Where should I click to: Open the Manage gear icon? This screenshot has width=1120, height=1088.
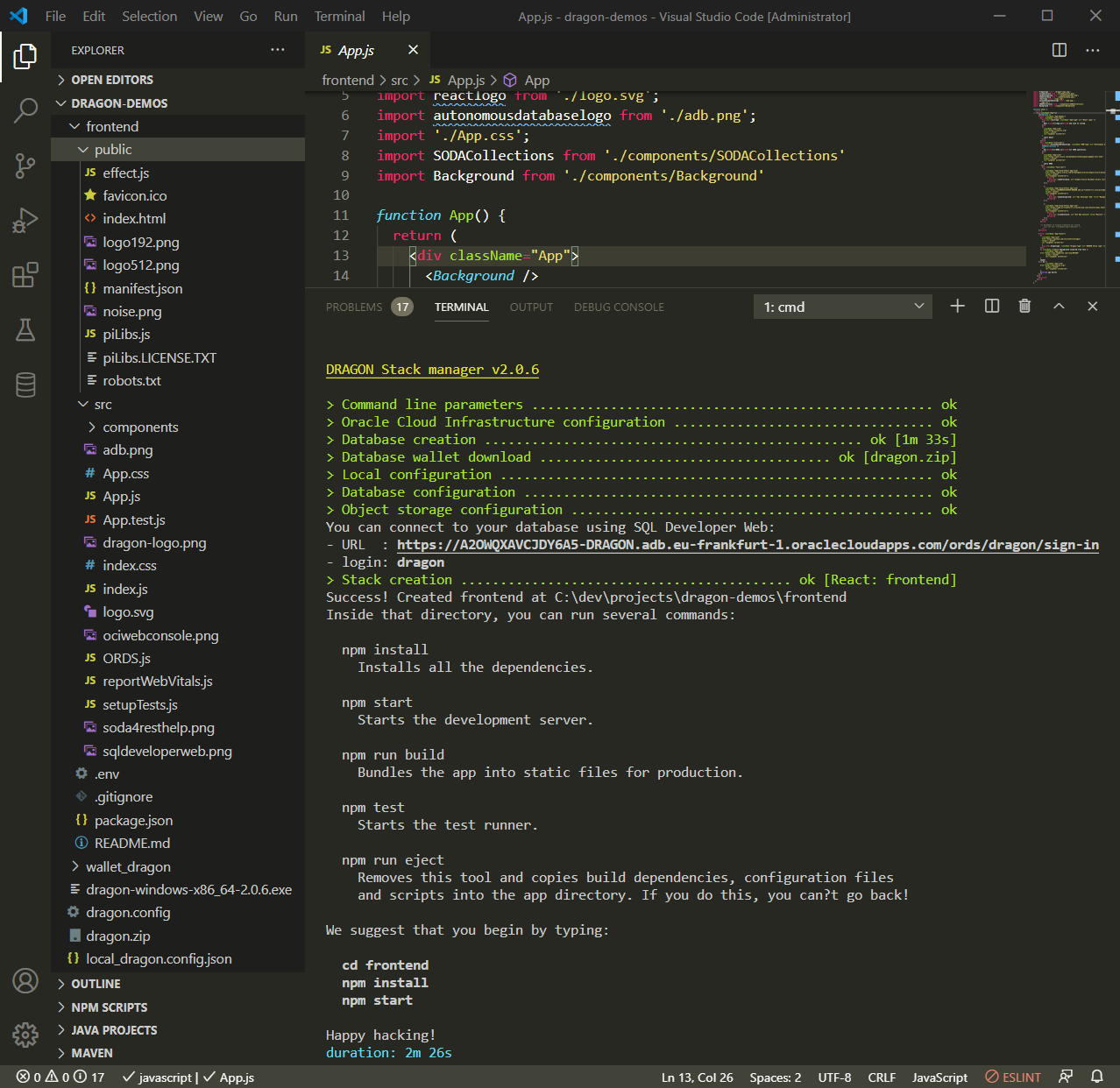click(x=25, y=1035)
